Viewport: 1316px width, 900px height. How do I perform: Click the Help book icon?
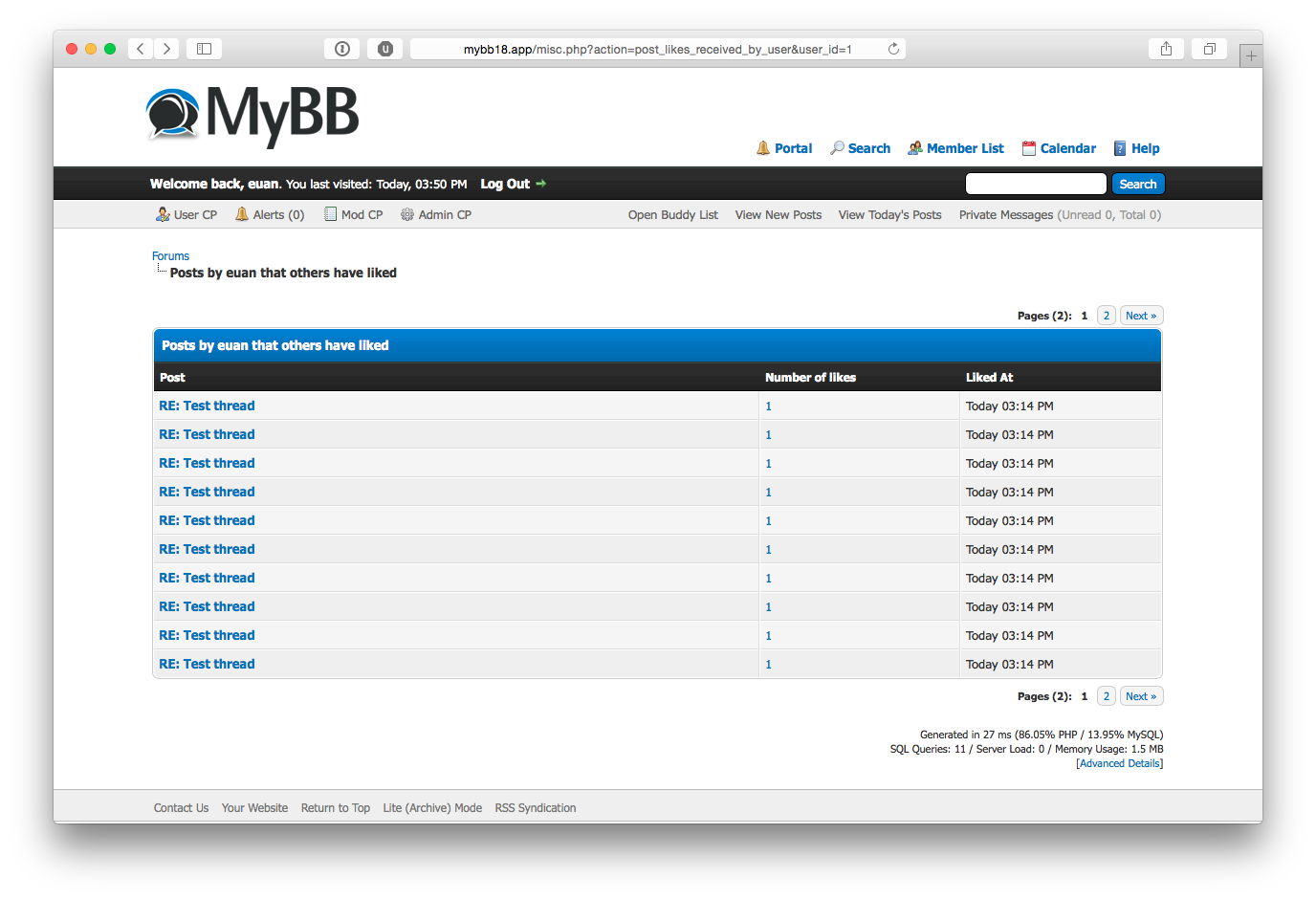1120,148
